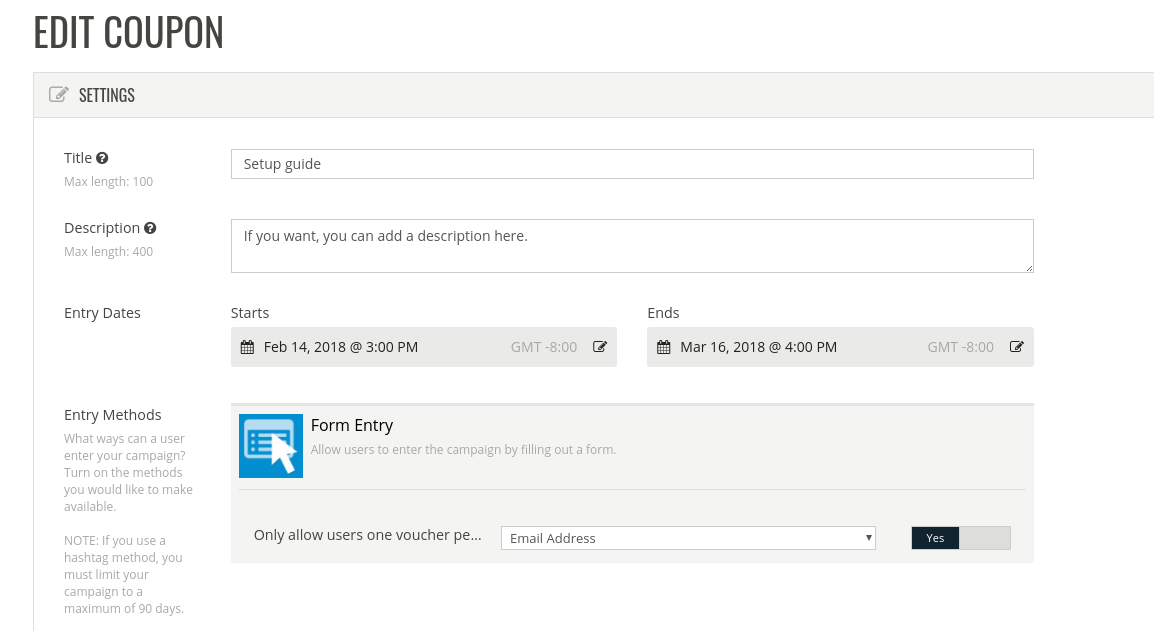Click the Settings panel header title

click(x=107, y=95)
